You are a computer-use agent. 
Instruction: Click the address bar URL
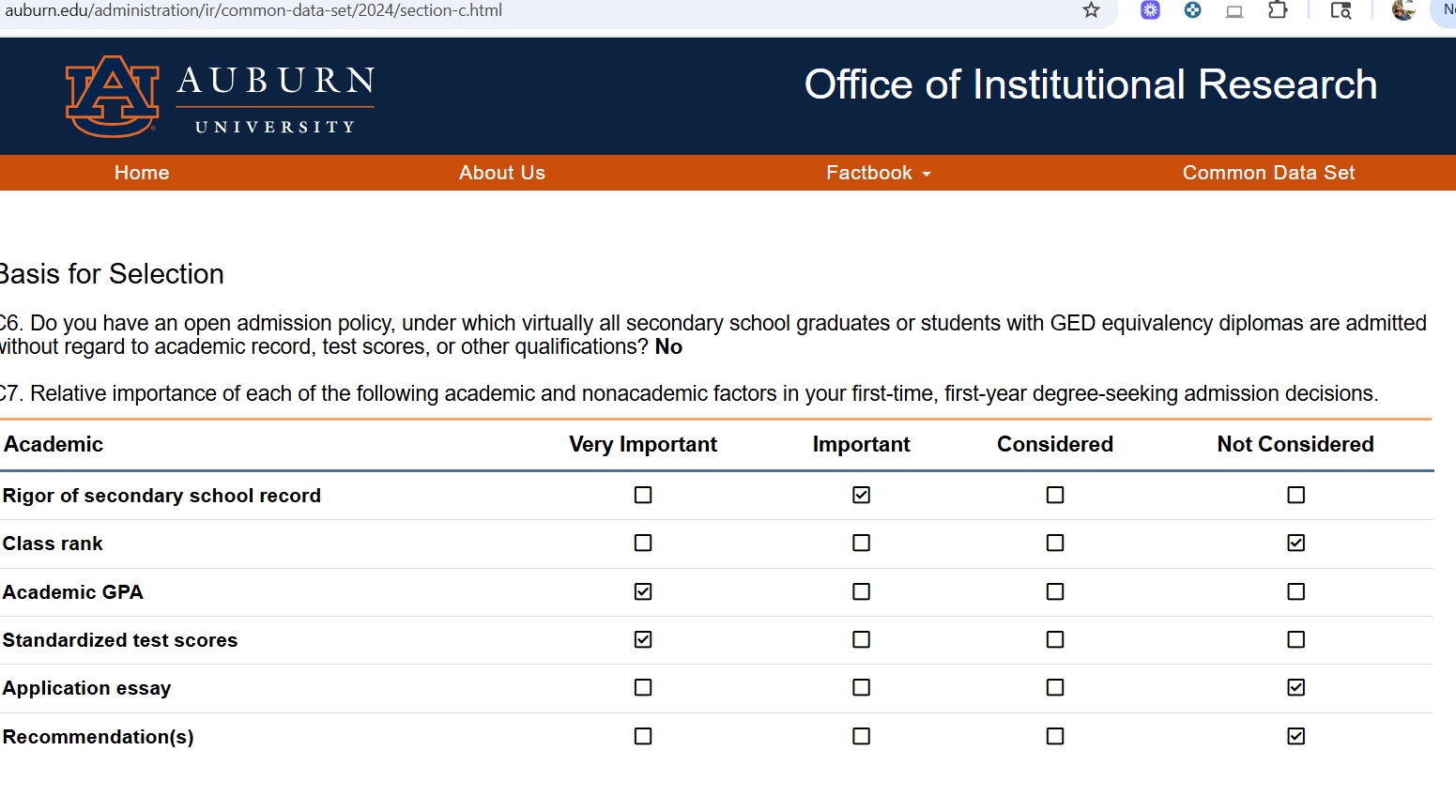253,10
